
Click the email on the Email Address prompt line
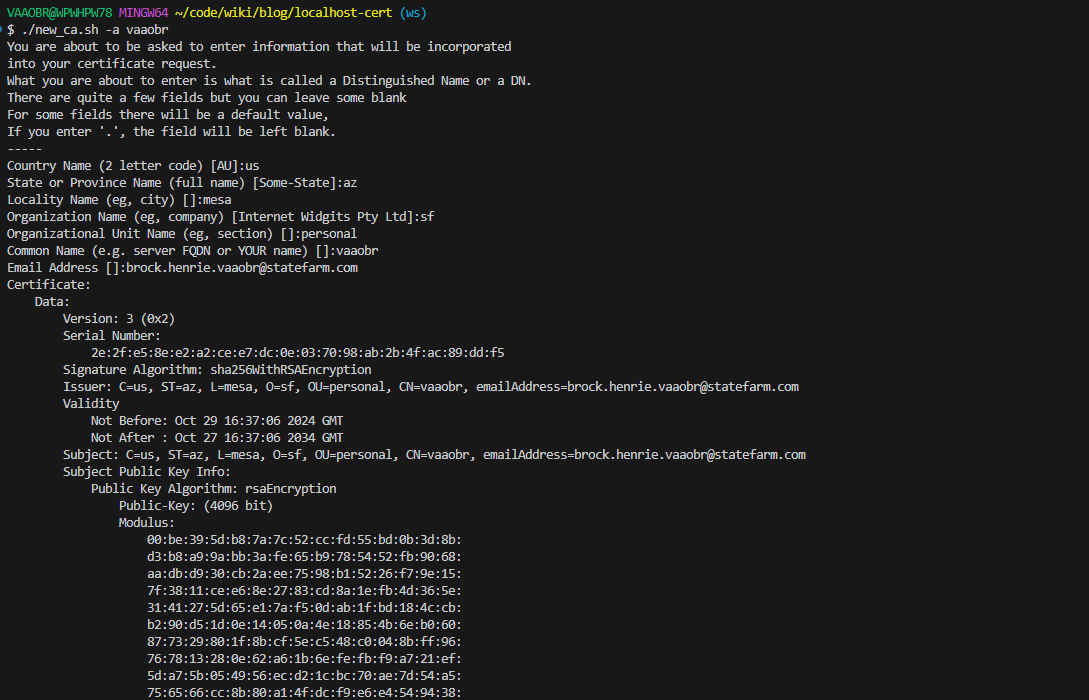[231, 267]
